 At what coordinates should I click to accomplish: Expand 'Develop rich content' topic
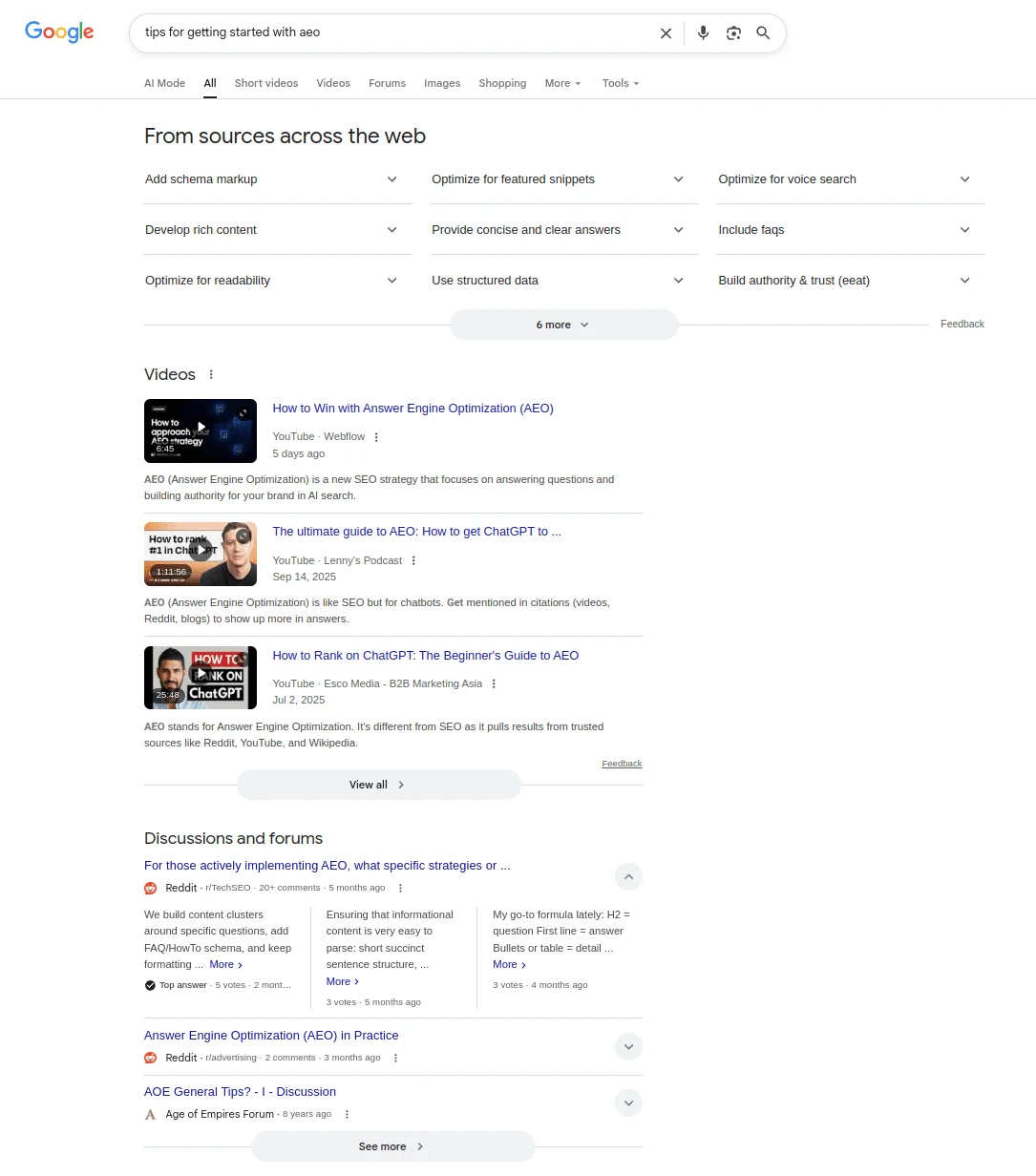[x=278, y=230]
